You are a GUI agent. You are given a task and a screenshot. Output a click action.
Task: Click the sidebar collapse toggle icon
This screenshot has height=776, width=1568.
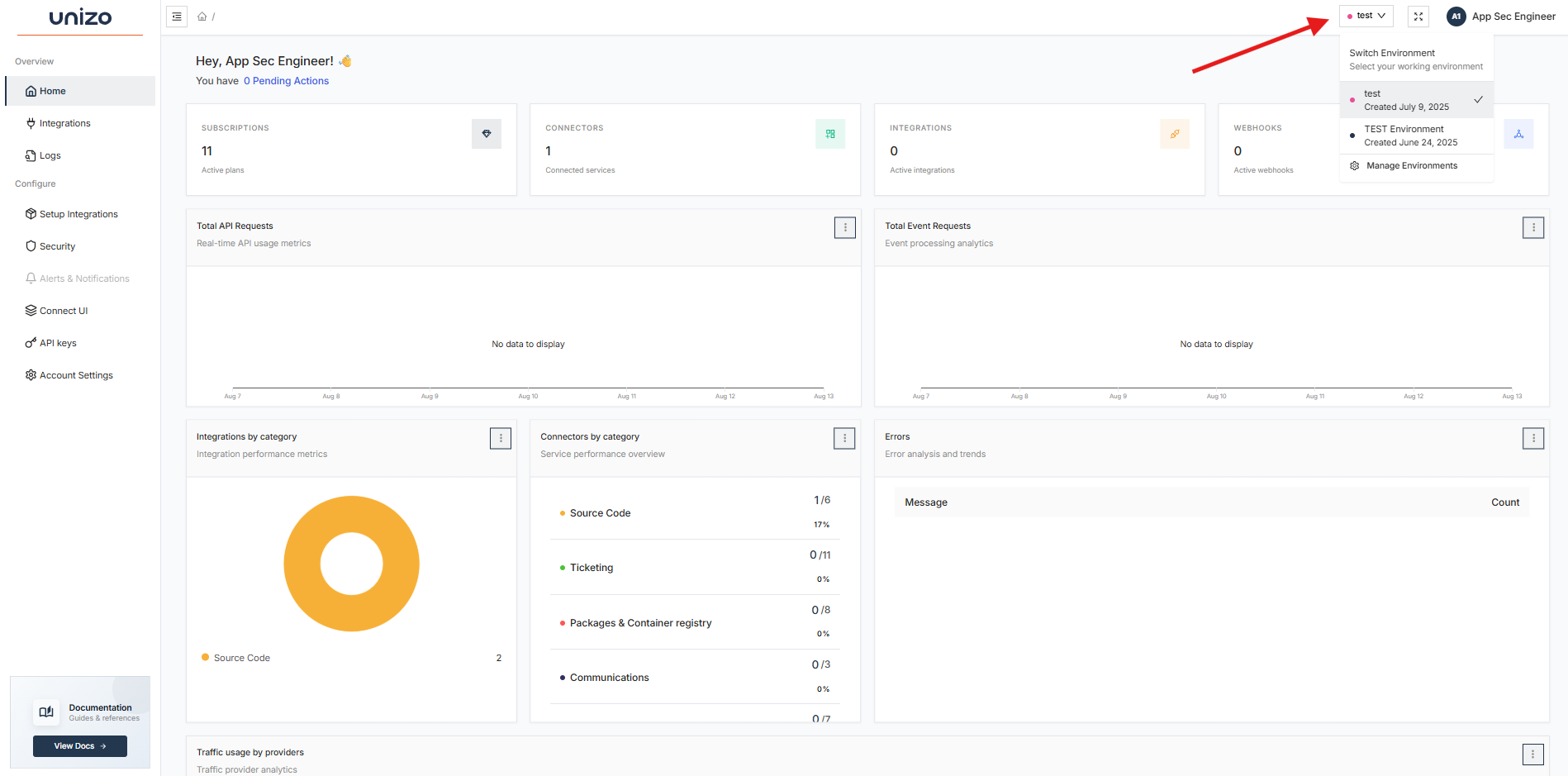point(177,17)
